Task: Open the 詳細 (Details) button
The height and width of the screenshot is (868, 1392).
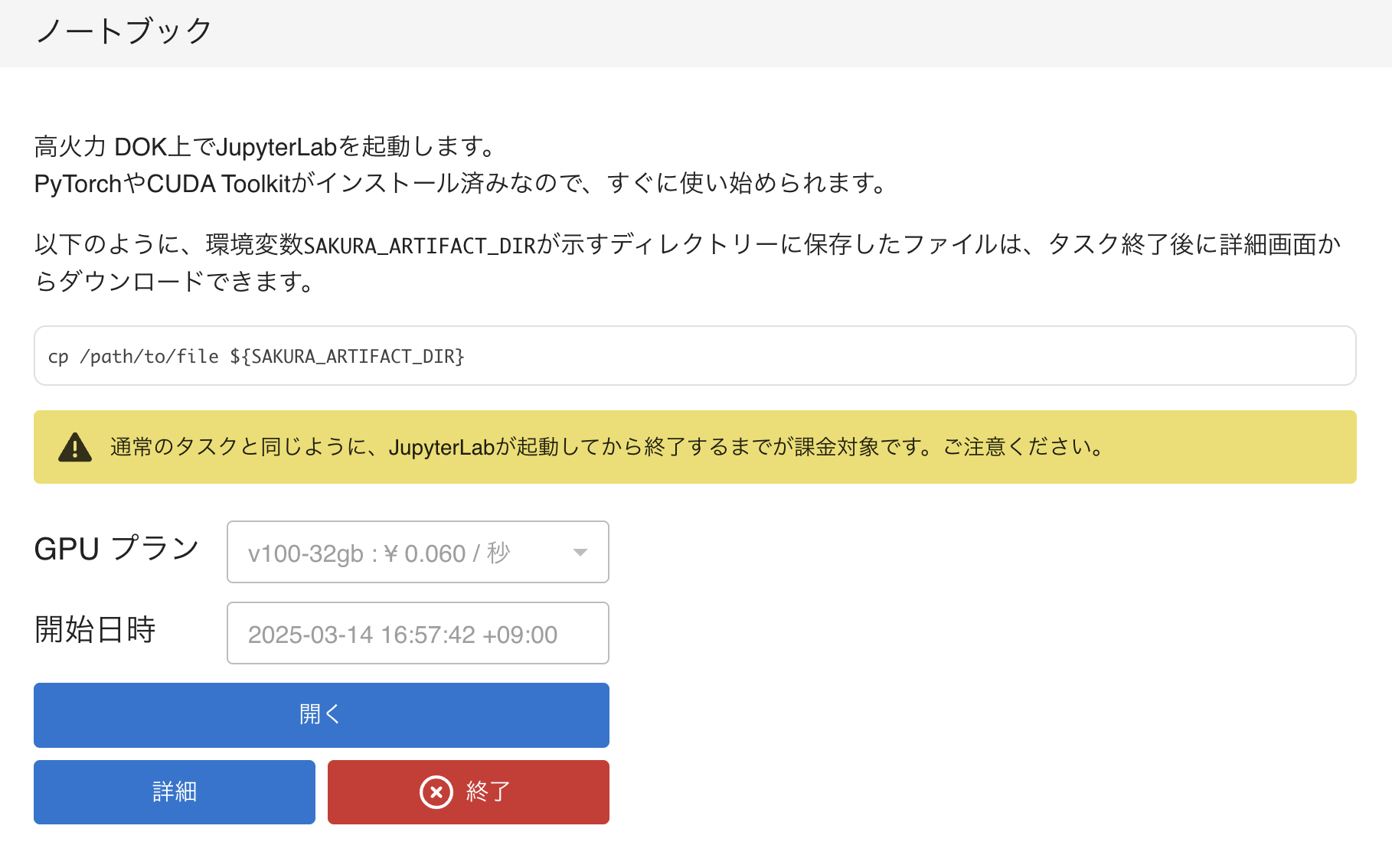Action: pos(175,792)
